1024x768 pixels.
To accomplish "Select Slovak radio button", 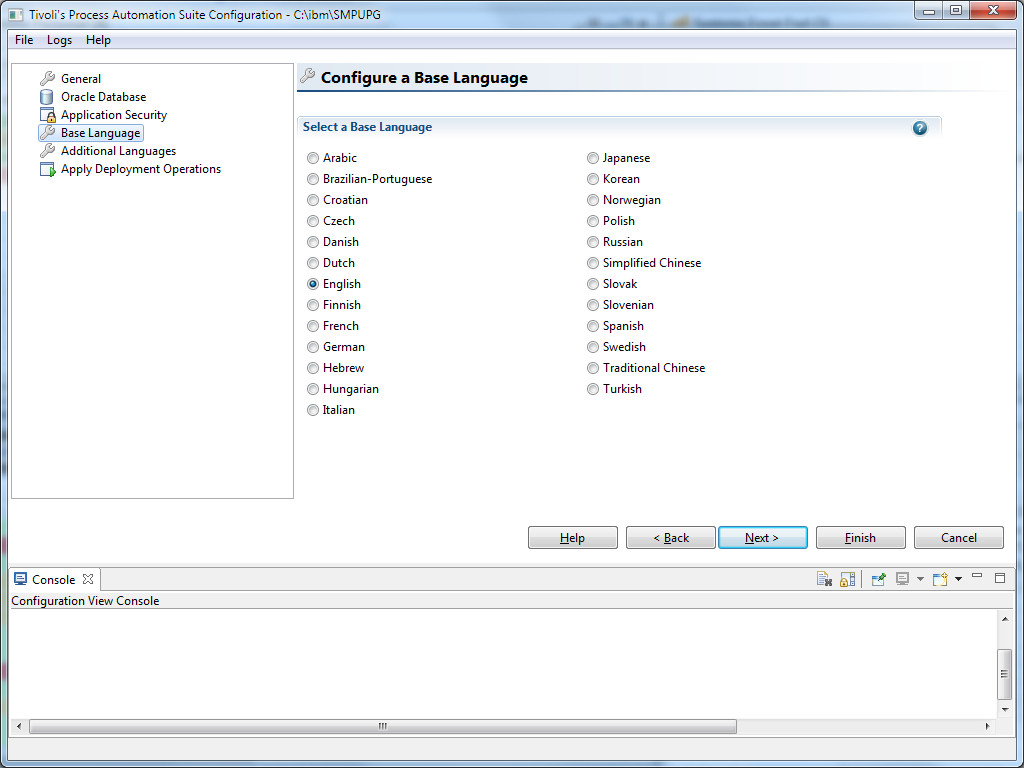I will [592, 284].
